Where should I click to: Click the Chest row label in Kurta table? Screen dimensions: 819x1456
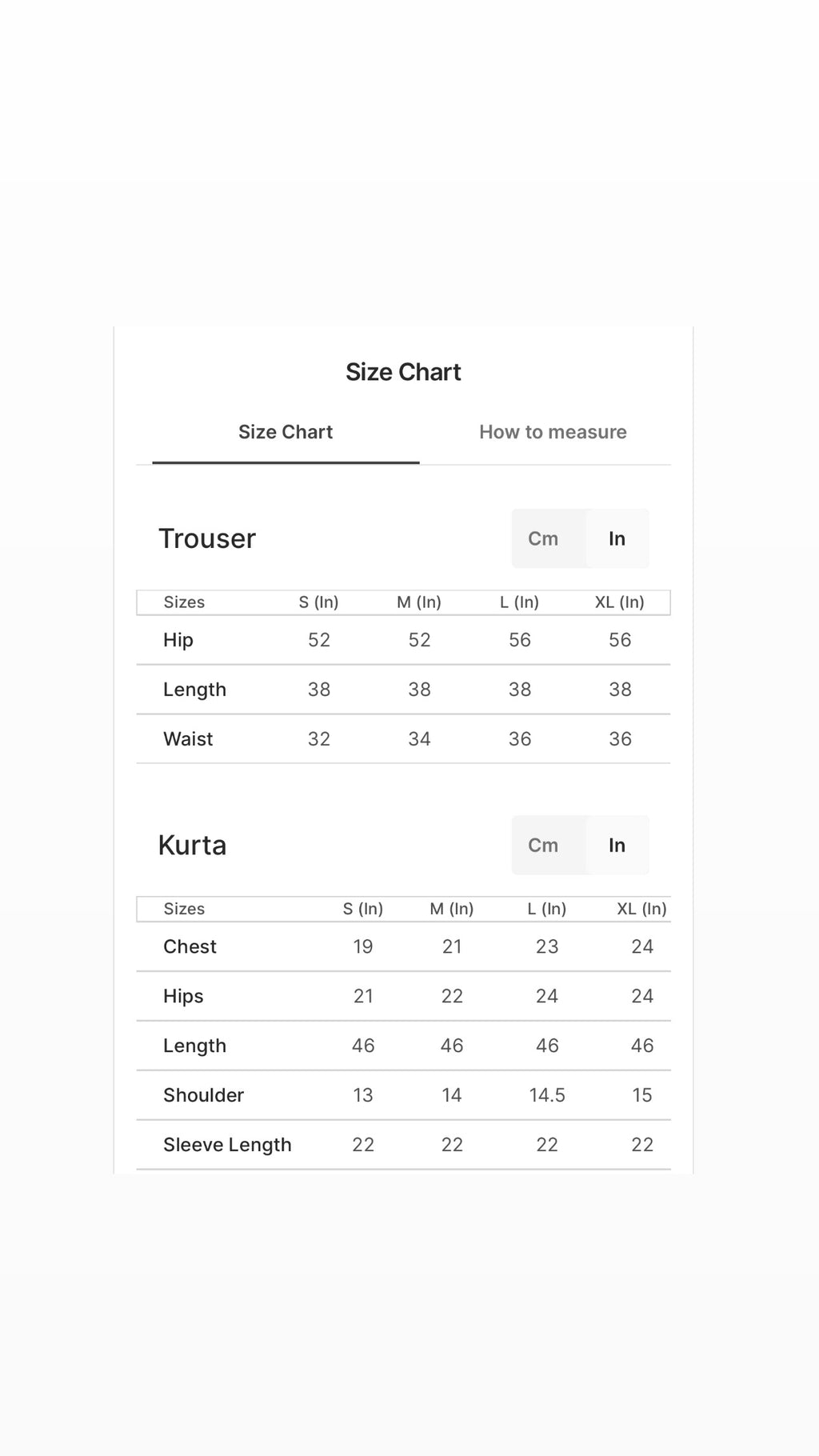(190, 946)
